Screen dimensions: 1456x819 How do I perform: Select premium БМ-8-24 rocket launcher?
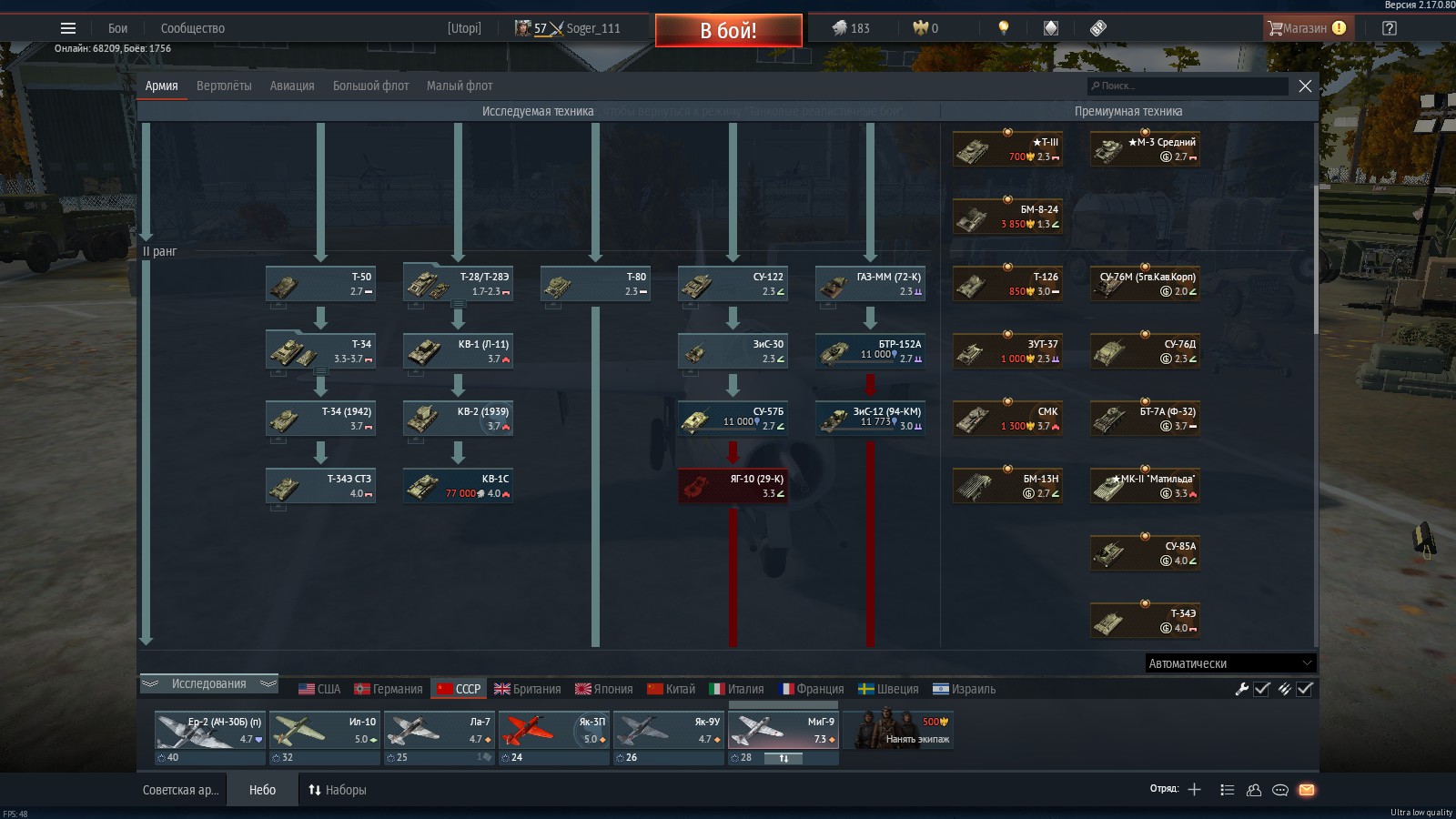pos(1007,217)
